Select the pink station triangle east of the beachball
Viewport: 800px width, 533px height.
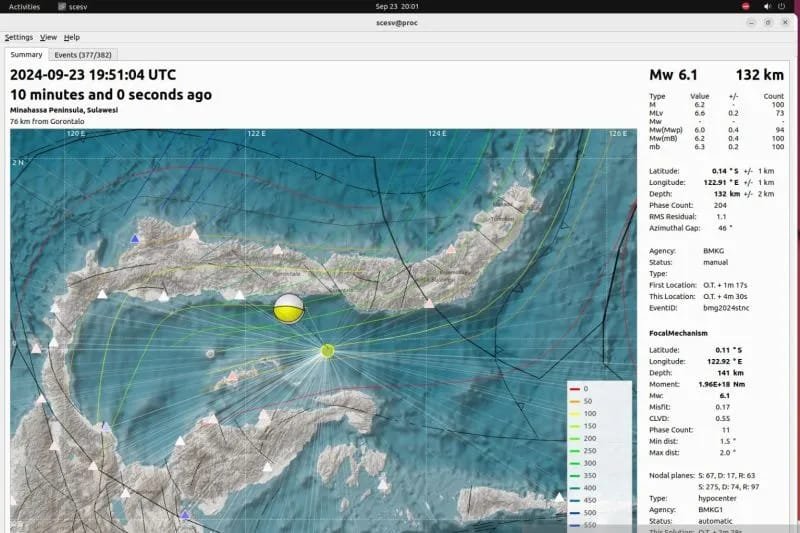[x=429, y=303]
